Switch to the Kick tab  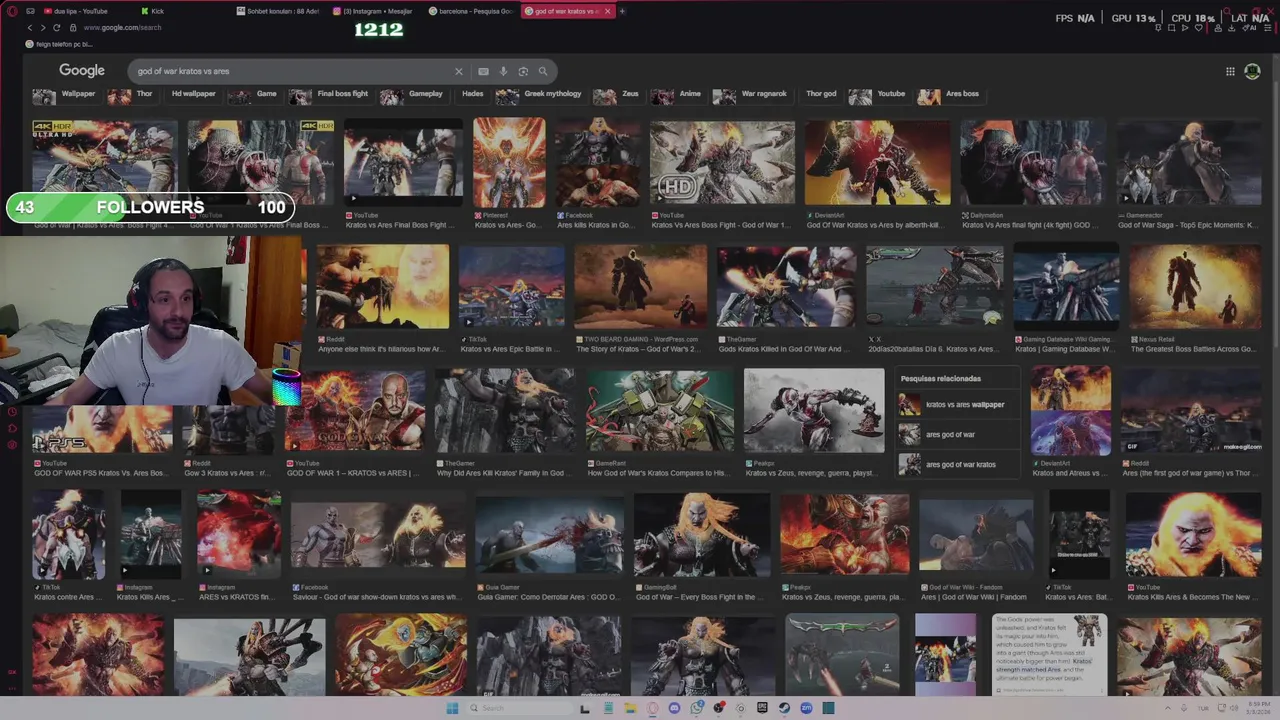pyautogui.click(x=158, y=11)
